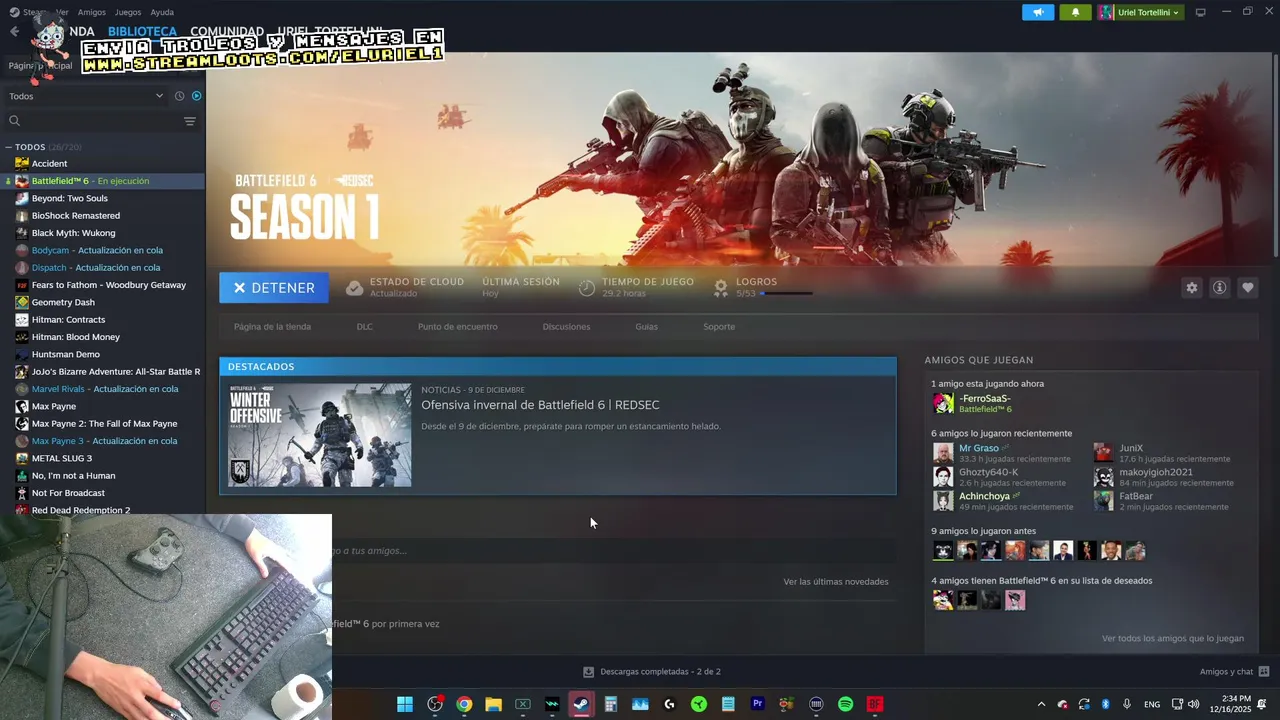Open Big Picture mode monitor icon
The width and height of the screenshot is (1280, 720).
(x=1200, y=12)
